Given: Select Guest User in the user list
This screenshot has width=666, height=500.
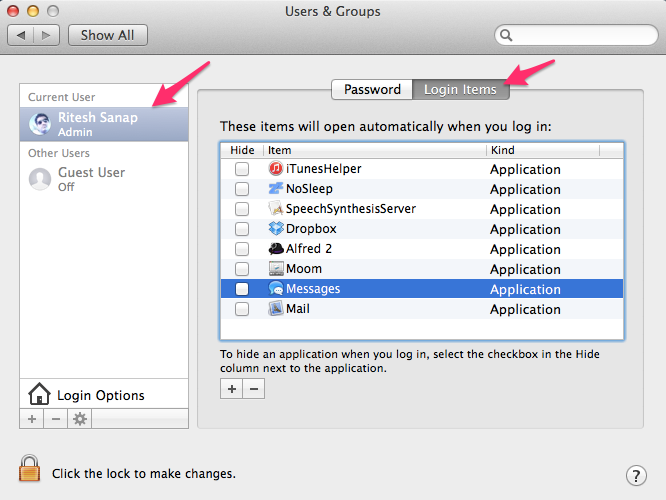Looking at the screenshot, I should [x=104, y=179].
